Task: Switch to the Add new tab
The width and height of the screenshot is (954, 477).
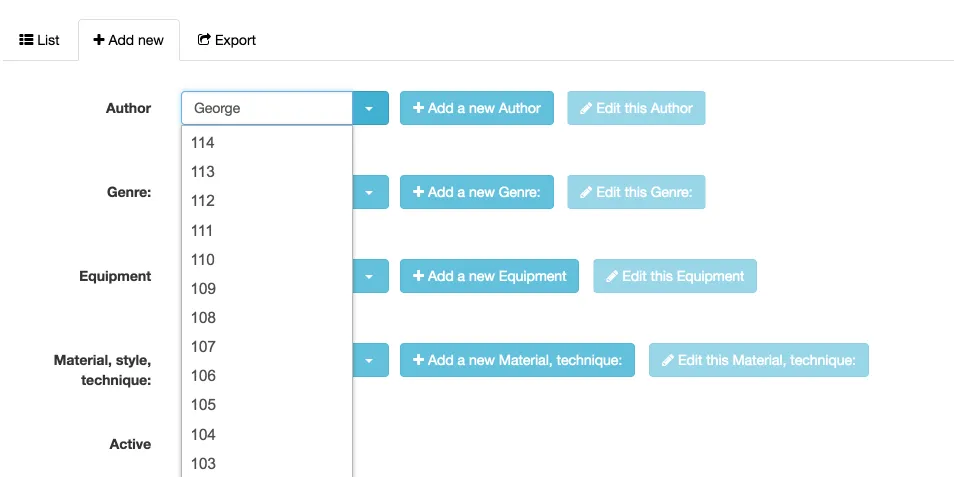Action: point(128,40)
